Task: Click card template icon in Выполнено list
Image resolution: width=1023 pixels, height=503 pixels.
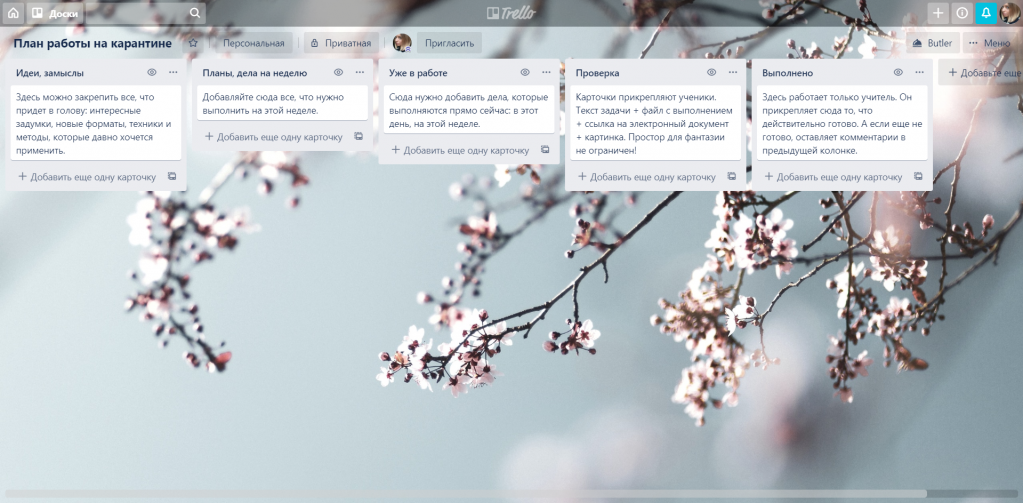Action: click(x=918, y=176)
